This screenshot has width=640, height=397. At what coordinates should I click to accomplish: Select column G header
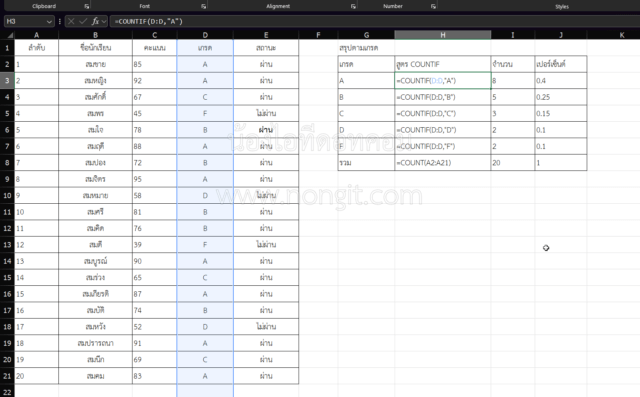pyautogui.click(x=366, y=35)
